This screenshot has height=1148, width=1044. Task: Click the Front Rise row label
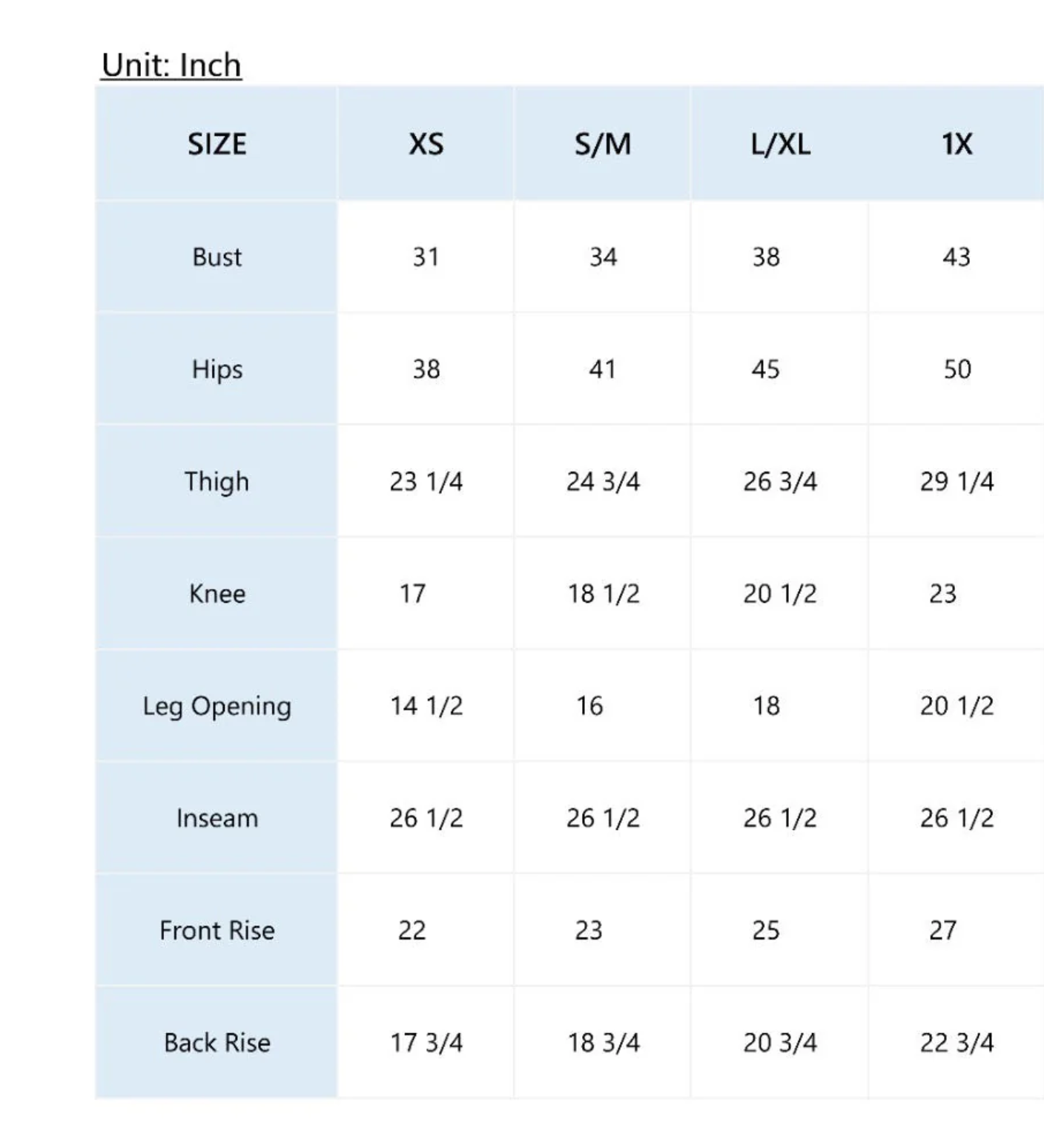[217, 930]
